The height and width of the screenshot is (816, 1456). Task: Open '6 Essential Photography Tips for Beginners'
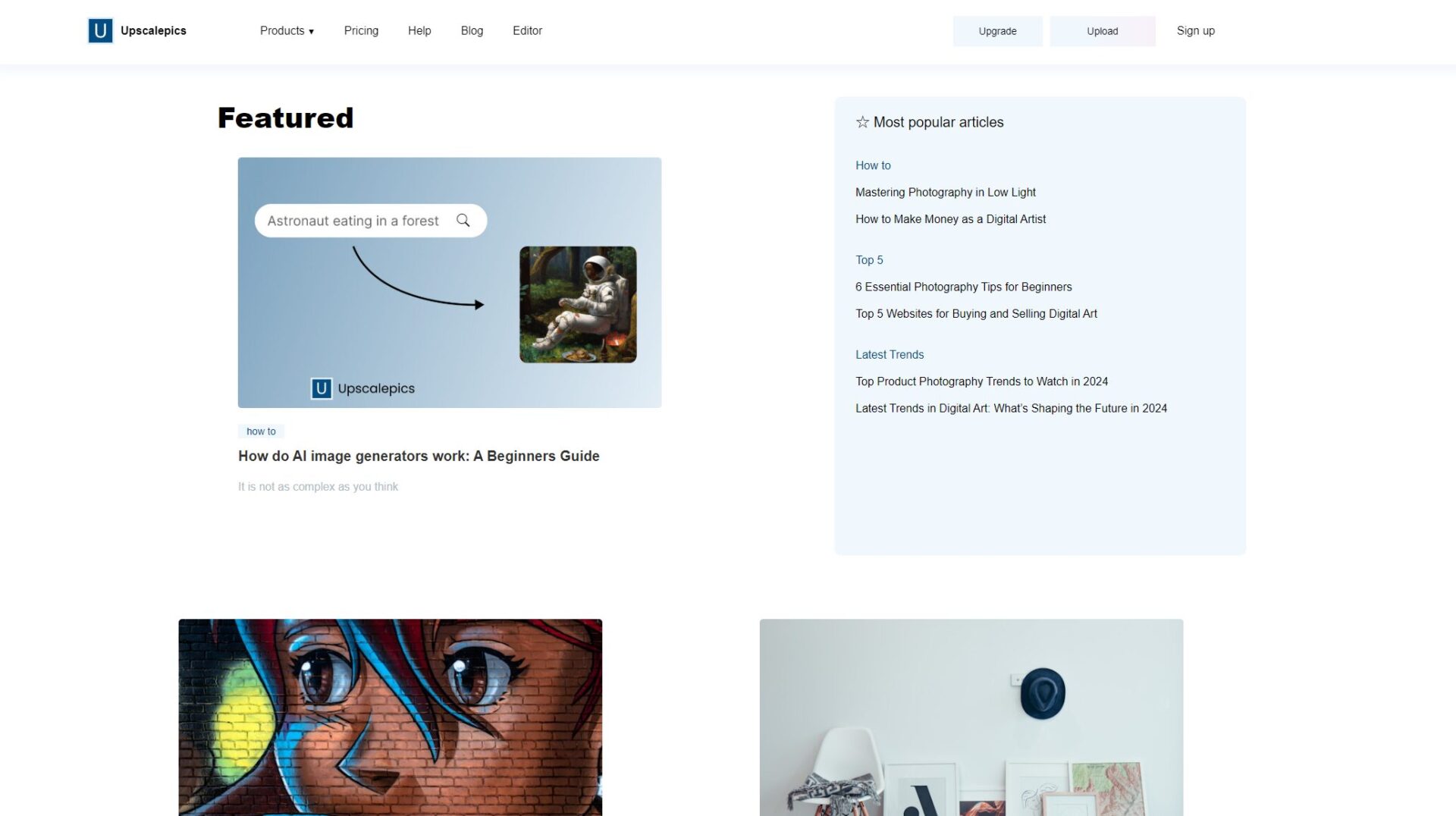coord(963,287)
